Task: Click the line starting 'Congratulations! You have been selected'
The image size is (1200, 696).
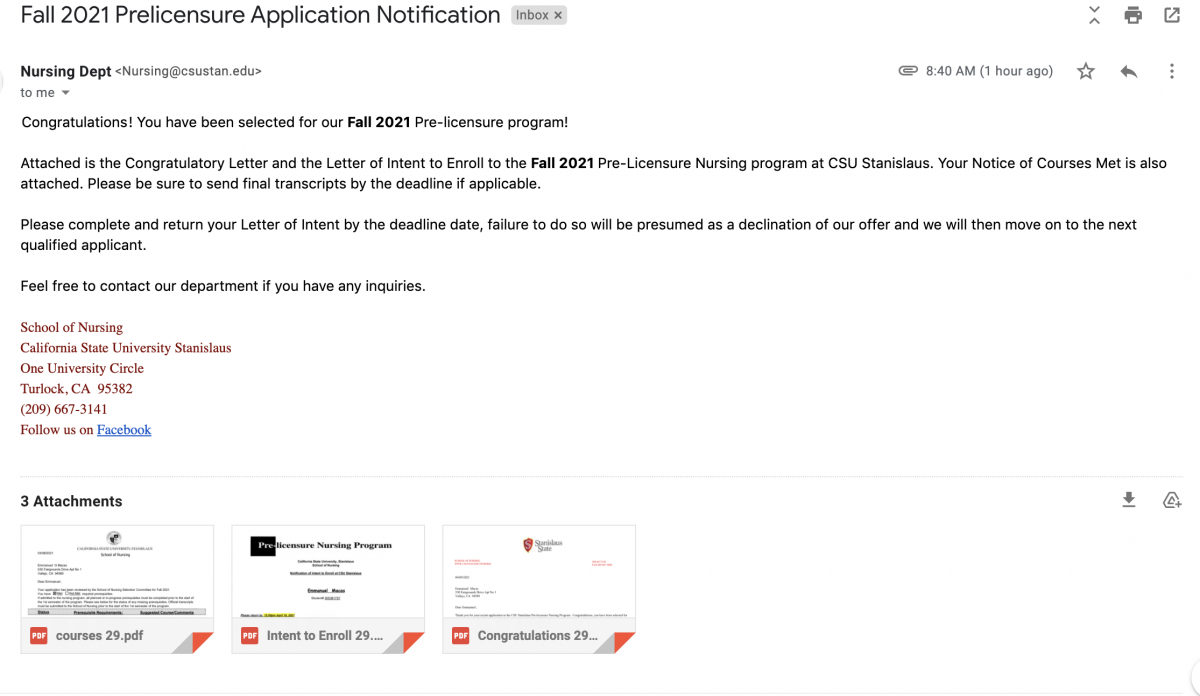Action: coord(295,122)
